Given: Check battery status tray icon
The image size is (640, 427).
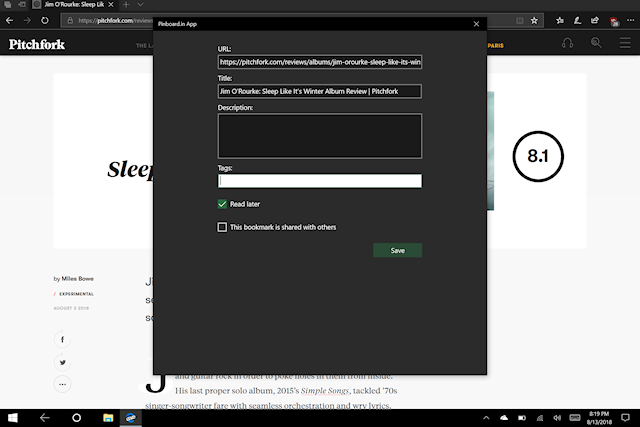Looking at the screenshot, I should (x=522, y=418).
